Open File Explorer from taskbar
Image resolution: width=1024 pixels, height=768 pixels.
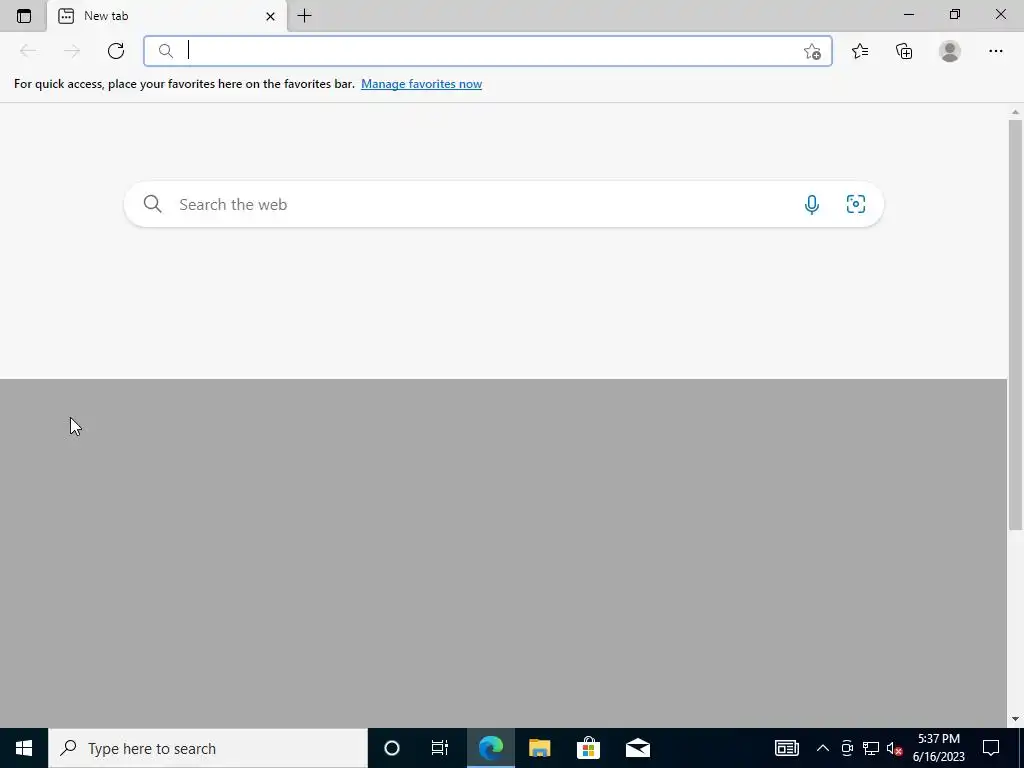coord(539,748)
